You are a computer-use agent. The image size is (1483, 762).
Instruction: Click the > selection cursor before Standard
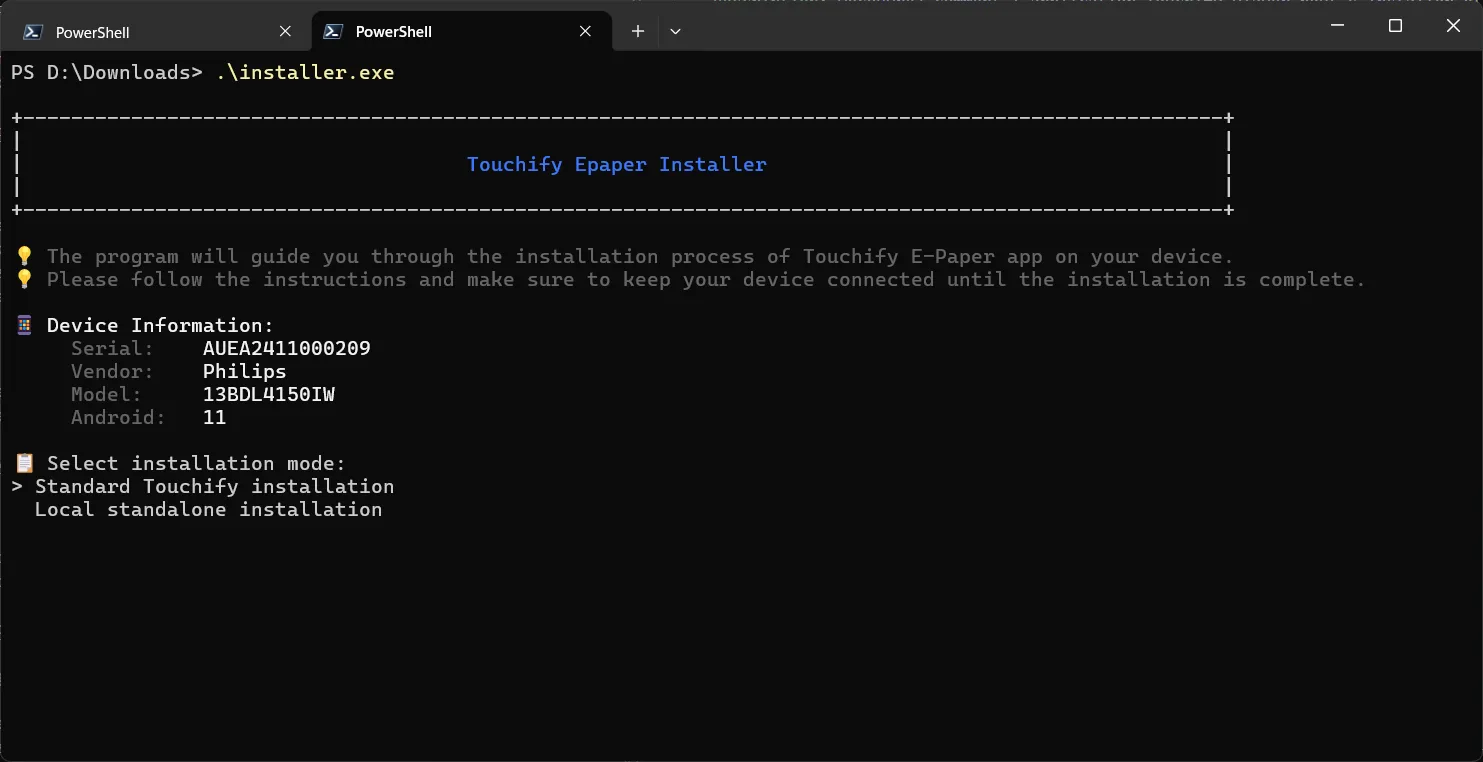pyautogui.click(x=17, y=487)
